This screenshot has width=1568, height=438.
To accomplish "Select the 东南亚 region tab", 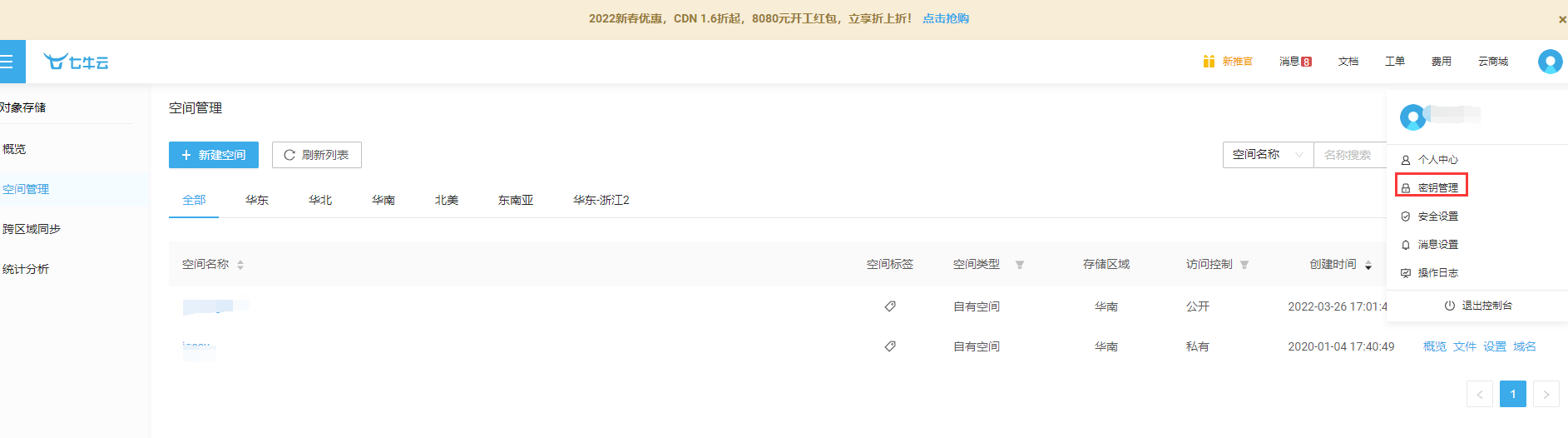I will 516,201.
